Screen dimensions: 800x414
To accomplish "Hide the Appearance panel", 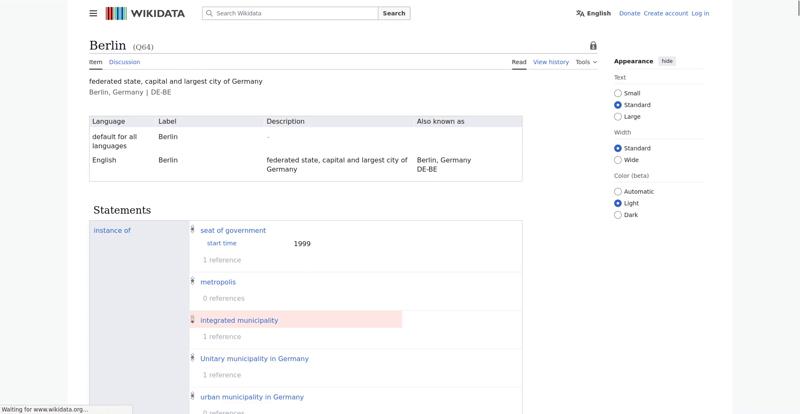I will [667, 61].
